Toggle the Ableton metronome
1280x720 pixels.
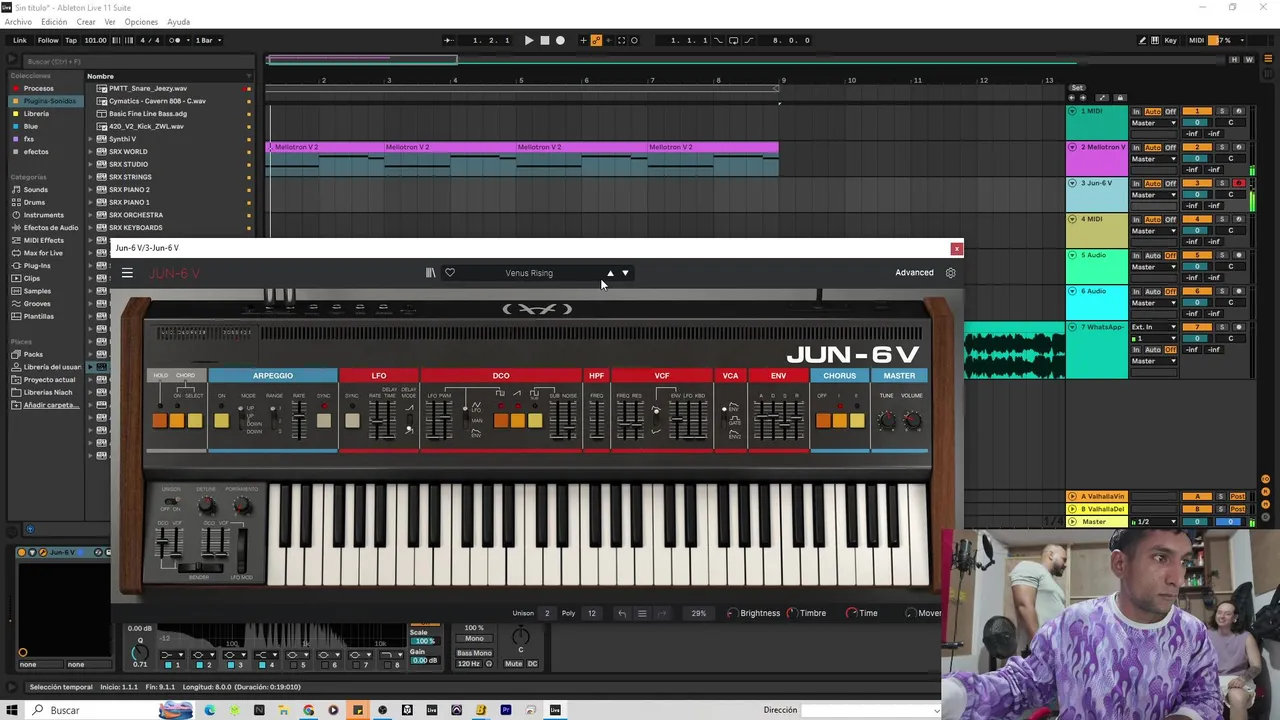pyautogui.click(x=175, y=40)
